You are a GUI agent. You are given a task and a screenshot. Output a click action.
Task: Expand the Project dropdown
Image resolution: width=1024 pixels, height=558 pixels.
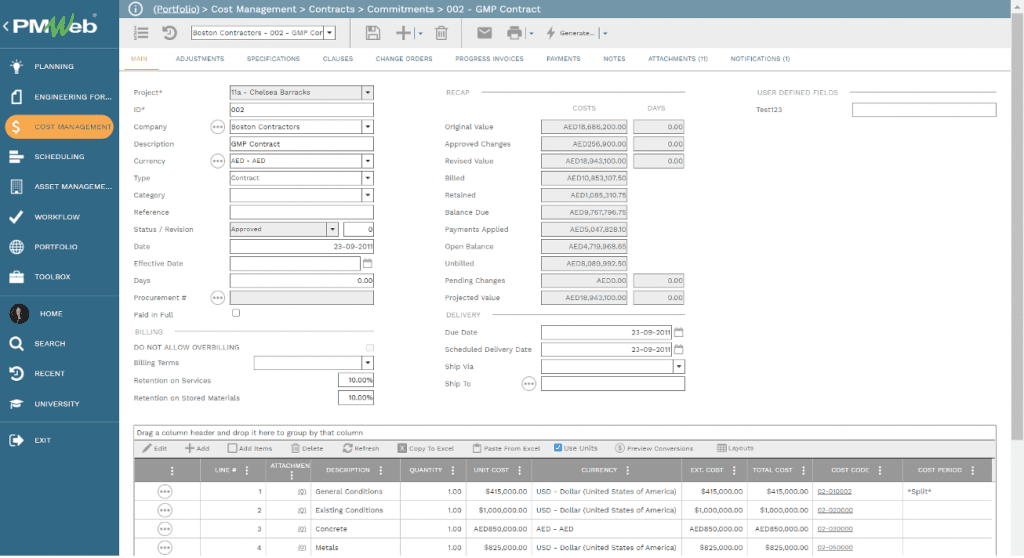367,92
